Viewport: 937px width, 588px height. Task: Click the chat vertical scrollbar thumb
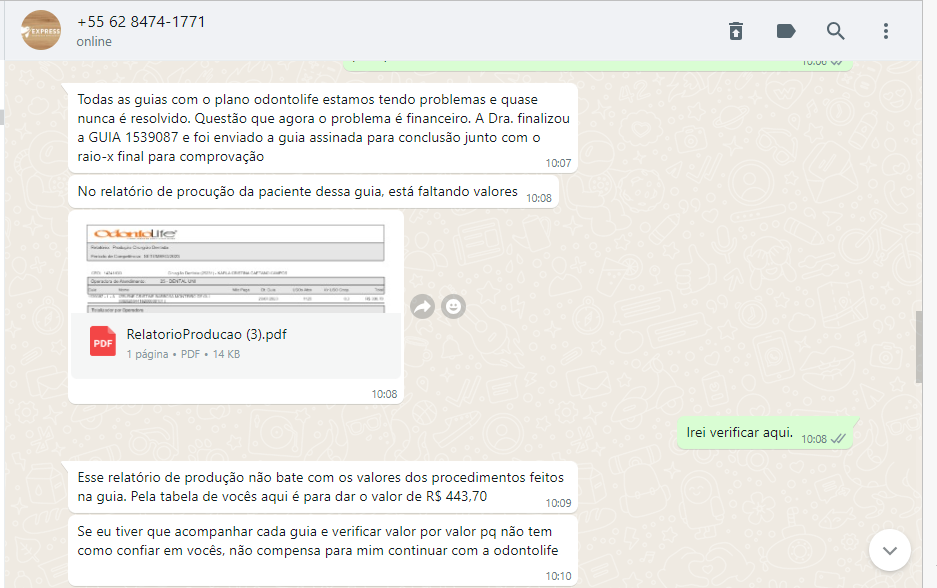(x=919, y=347)
